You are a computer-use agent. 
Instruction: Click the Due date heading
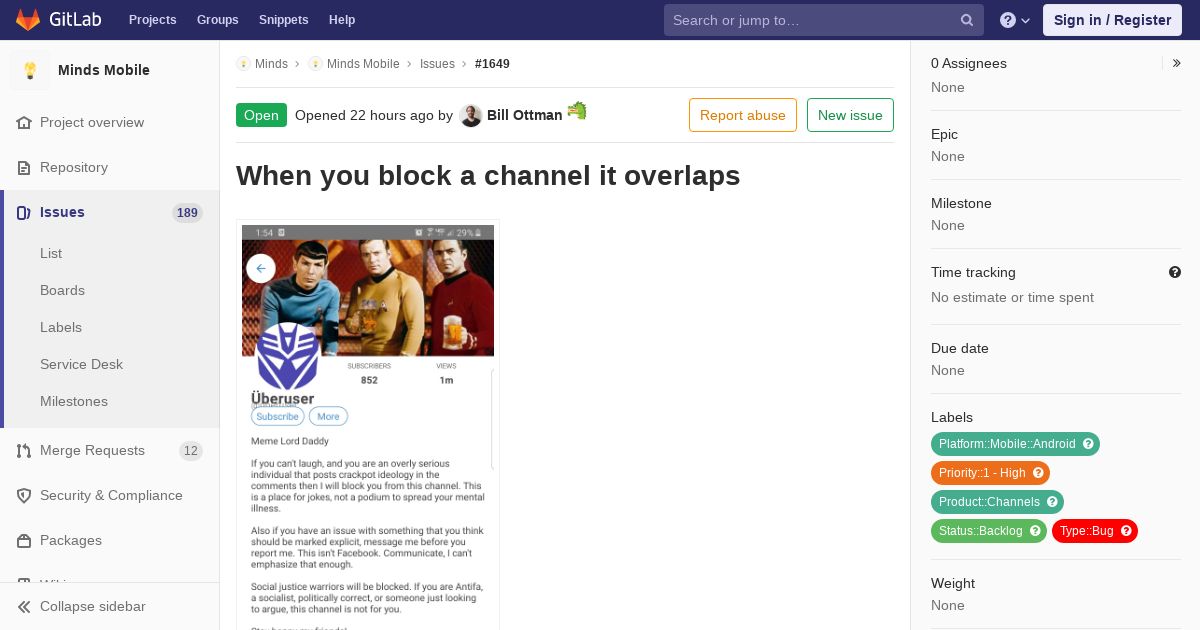[960, 348]
